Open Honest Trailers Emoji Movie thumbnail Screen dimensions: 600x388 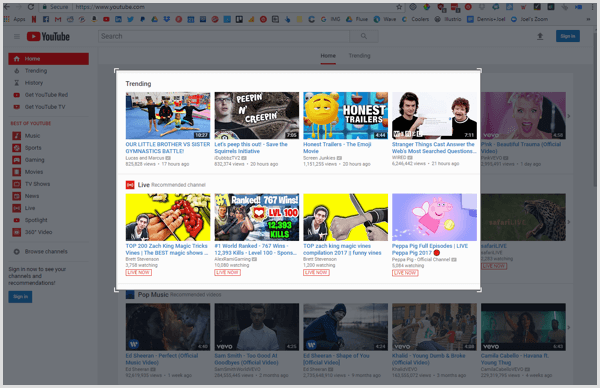click(346, 116)
